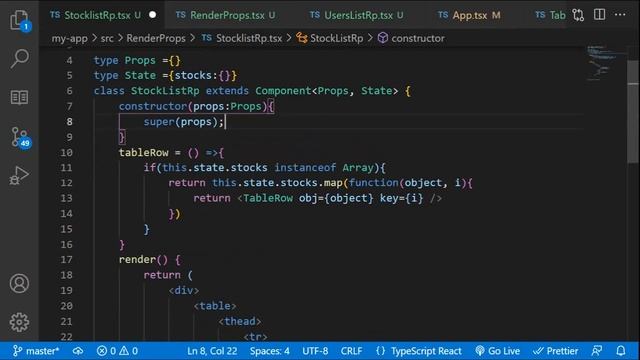Image resolution: width=640 pixels, height=360 pixels.
Task: Click src in breadcrumb
Action: tap(107, 38)
